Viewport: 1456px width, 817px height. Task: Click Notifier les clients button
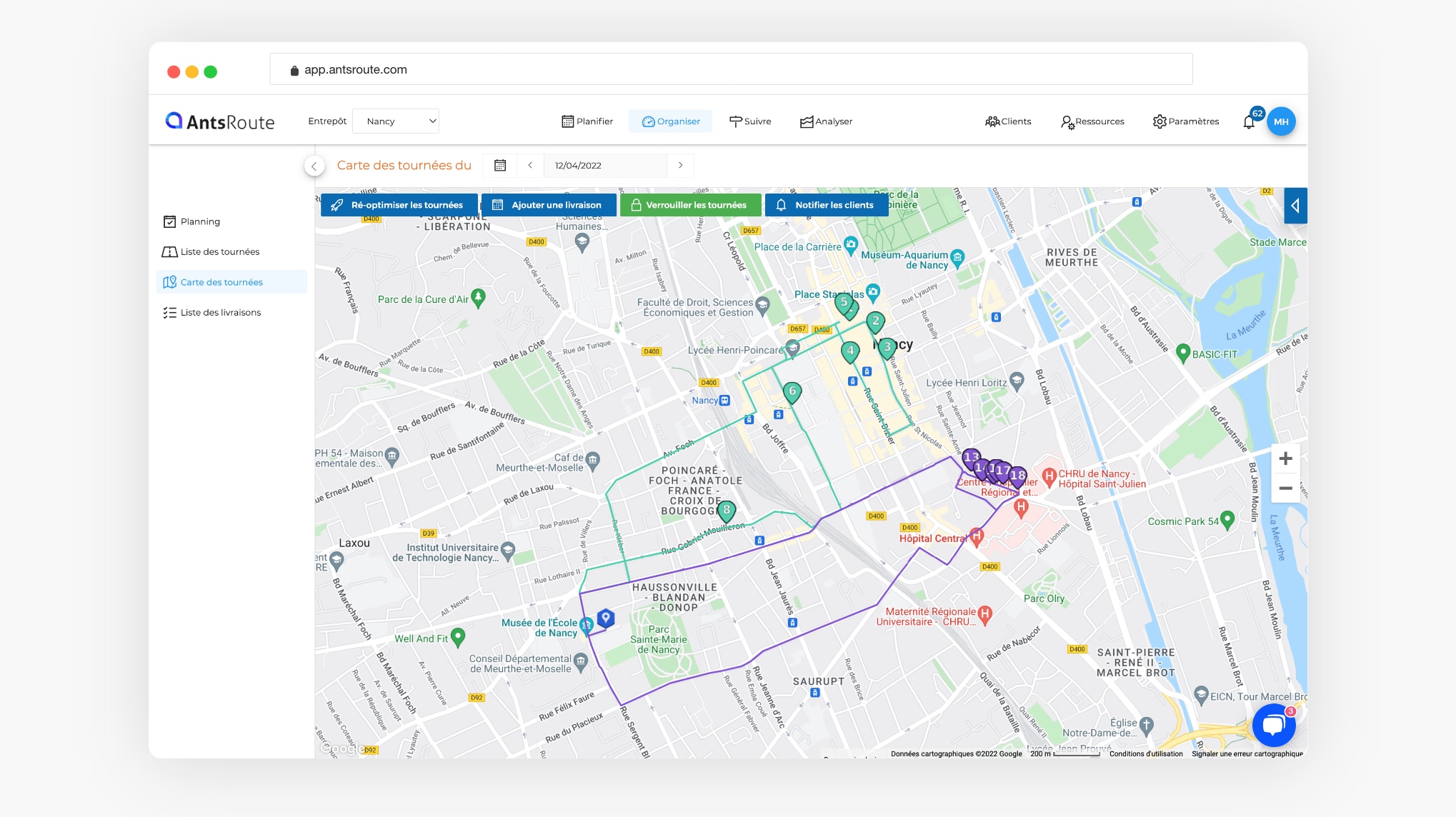(x=827, y=205)
